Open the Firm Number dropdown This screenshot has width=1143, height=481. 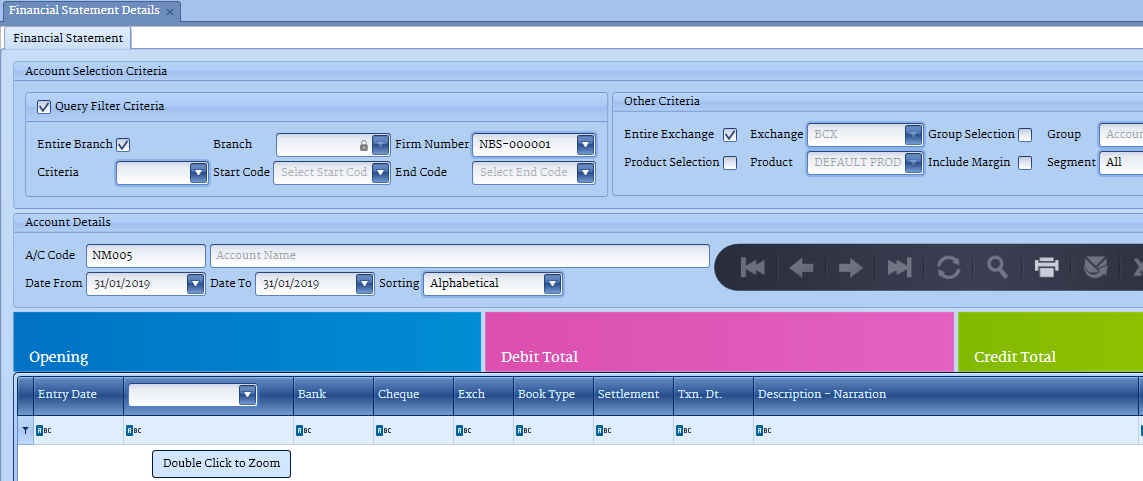tap(585, 144)
